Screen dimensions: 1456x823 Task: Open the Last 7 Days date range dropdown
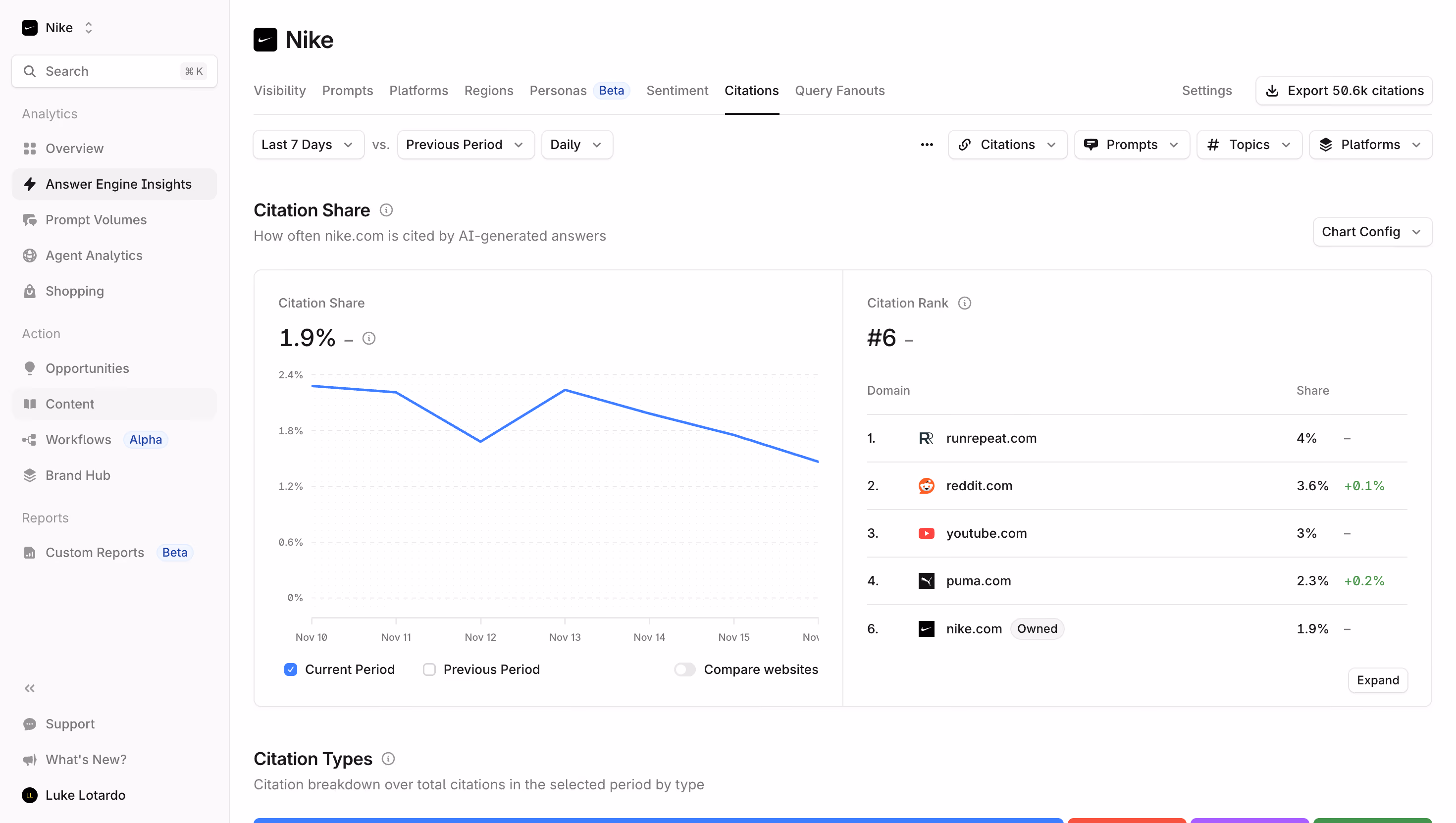pyautogui.click(x=309, y=145)
